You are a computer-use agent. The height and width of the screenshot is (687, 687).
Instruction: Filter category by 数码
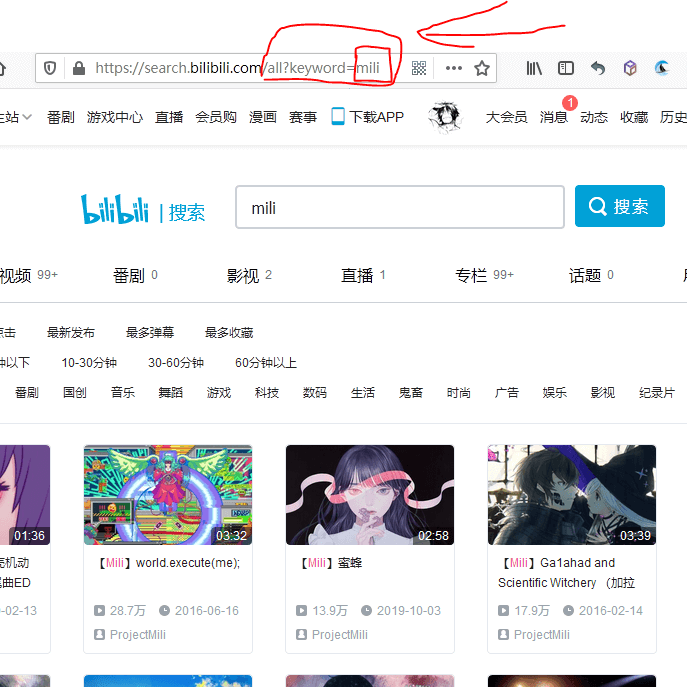click(x=315, y=393)
